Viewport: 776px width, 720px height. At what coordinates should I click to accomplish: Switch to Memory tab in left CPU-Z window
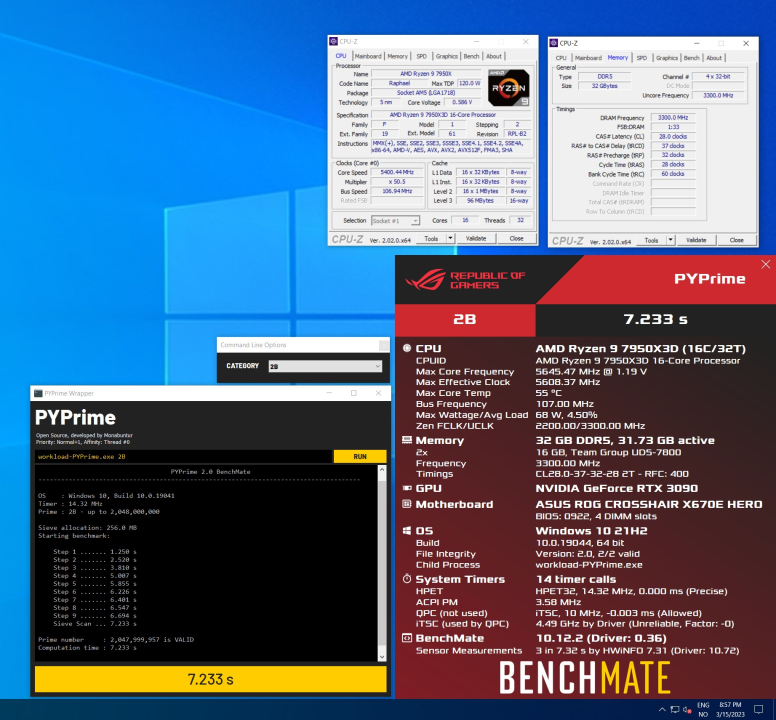(x=397, y=56)
